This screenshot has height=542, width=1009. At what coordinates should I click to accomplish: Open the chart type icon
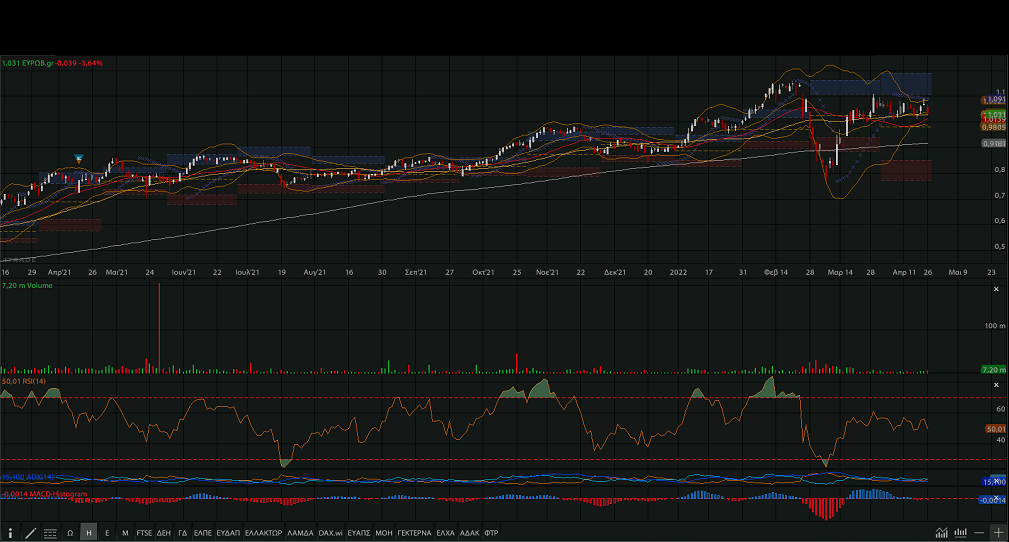(x=941, y=532)
